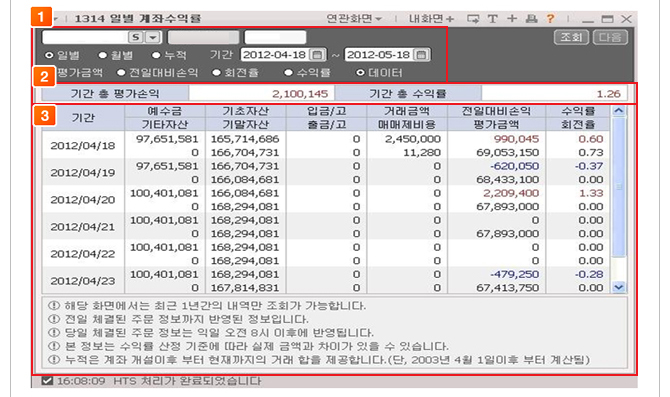
Task: Select the 월별 radio option
Action: point(103,55)
